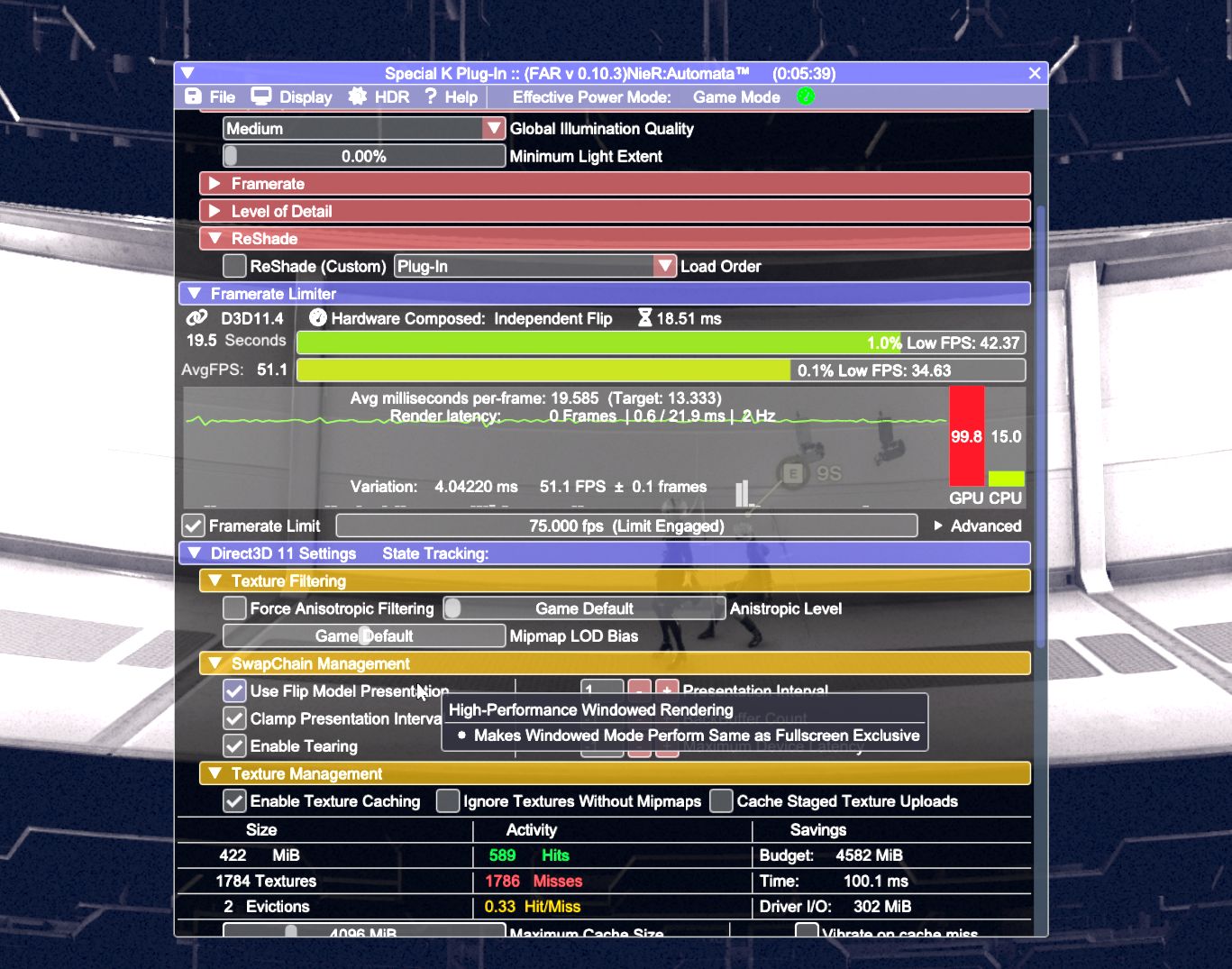Click the frametime graph line

[566, 420]
